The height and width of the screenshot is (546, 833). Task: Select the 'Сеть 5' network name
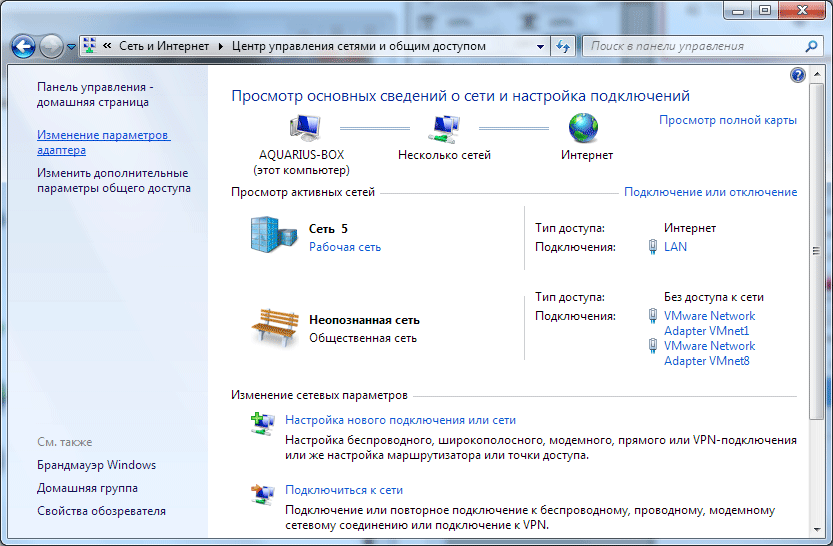(x=328, y=229)
